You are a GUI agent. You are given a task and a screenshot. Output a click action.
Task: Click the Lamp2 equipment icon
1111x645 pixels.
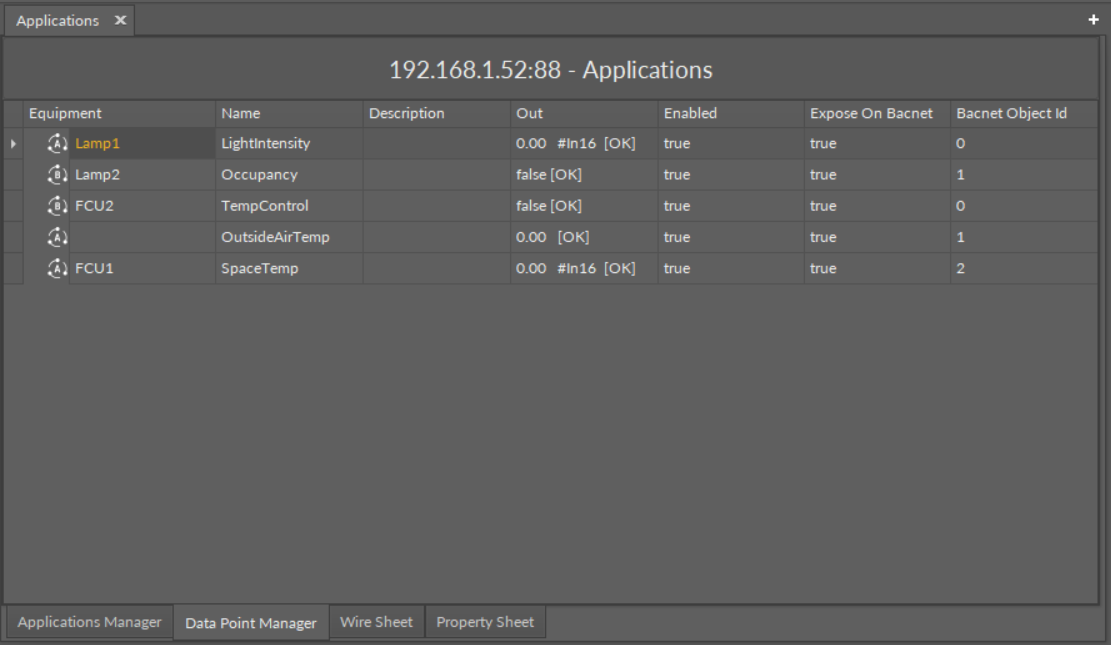pos(57,175)
